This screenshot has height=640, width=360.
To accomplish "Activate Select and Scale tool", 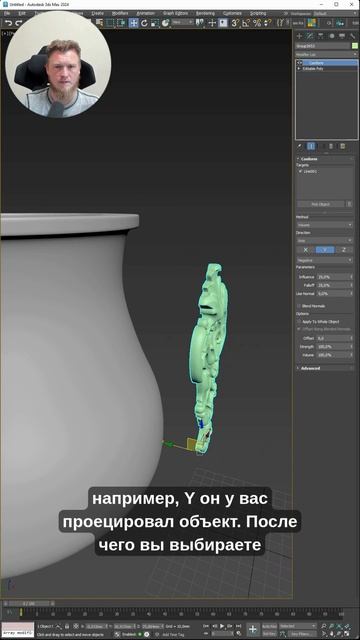I will point(155,23).
